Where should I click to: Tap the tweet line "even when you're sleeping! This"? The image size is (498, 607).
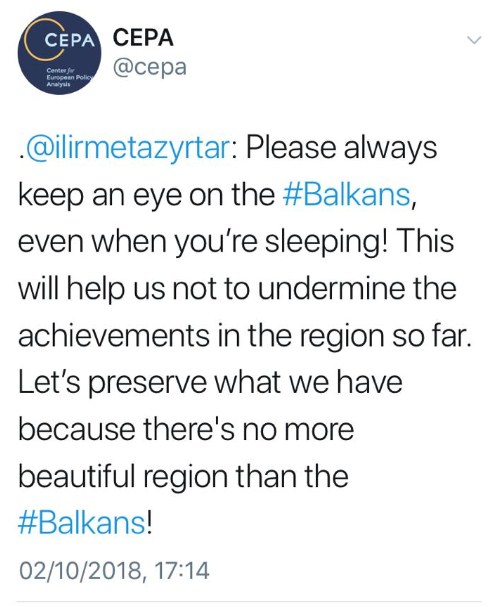click(x=236, y=242)
